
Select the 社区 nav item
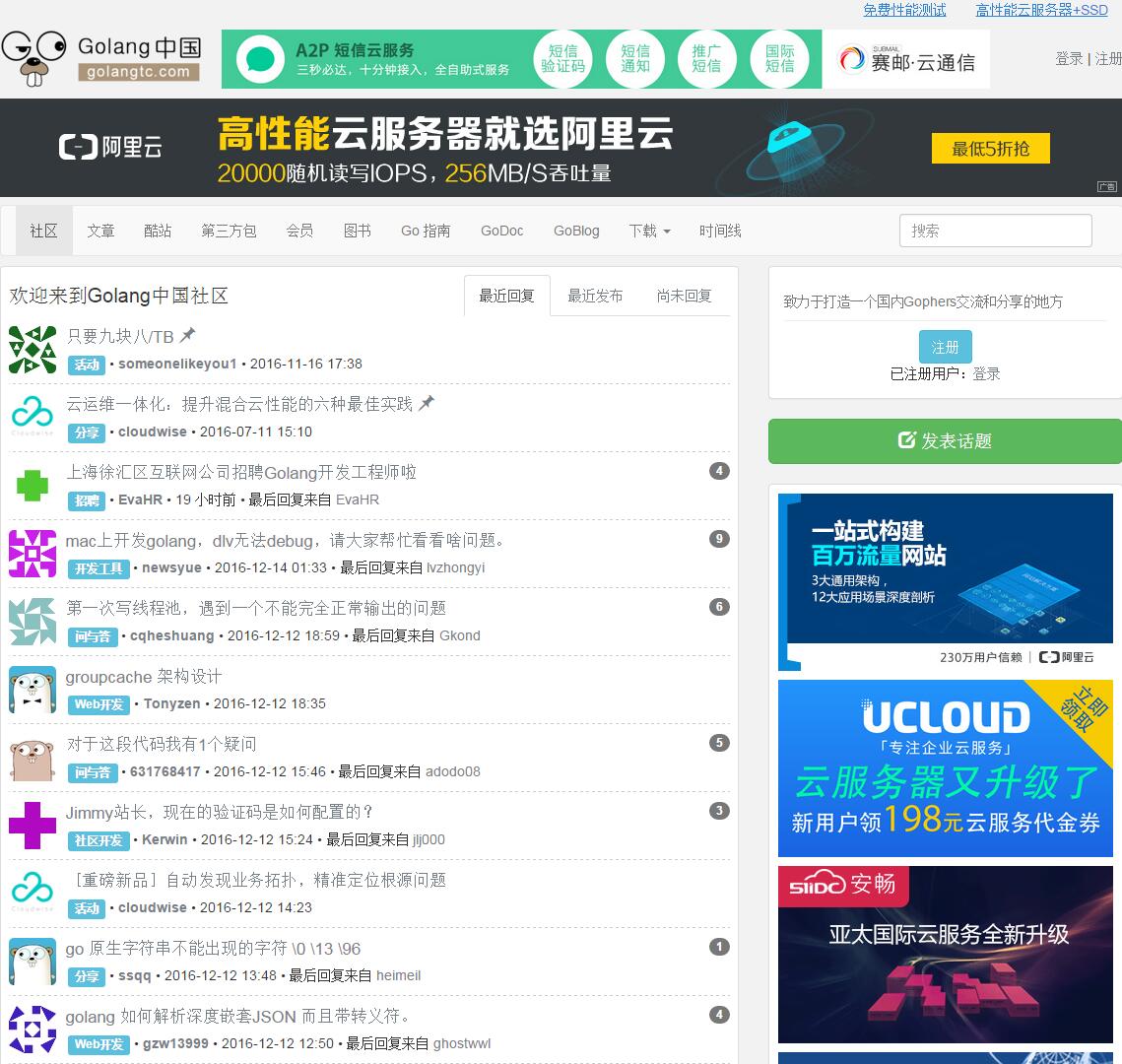click(x=43, y=231)
